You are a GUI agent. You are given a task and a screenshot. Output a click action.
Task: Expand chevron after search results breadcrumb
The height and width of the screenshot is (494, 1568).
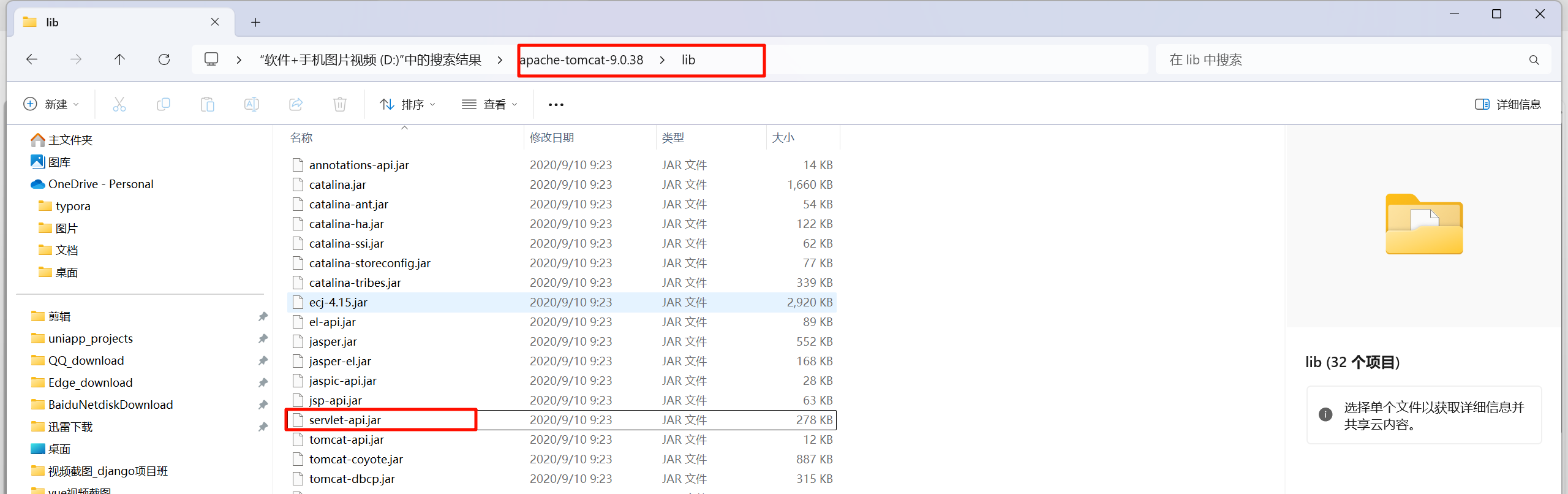click(500, 60)
